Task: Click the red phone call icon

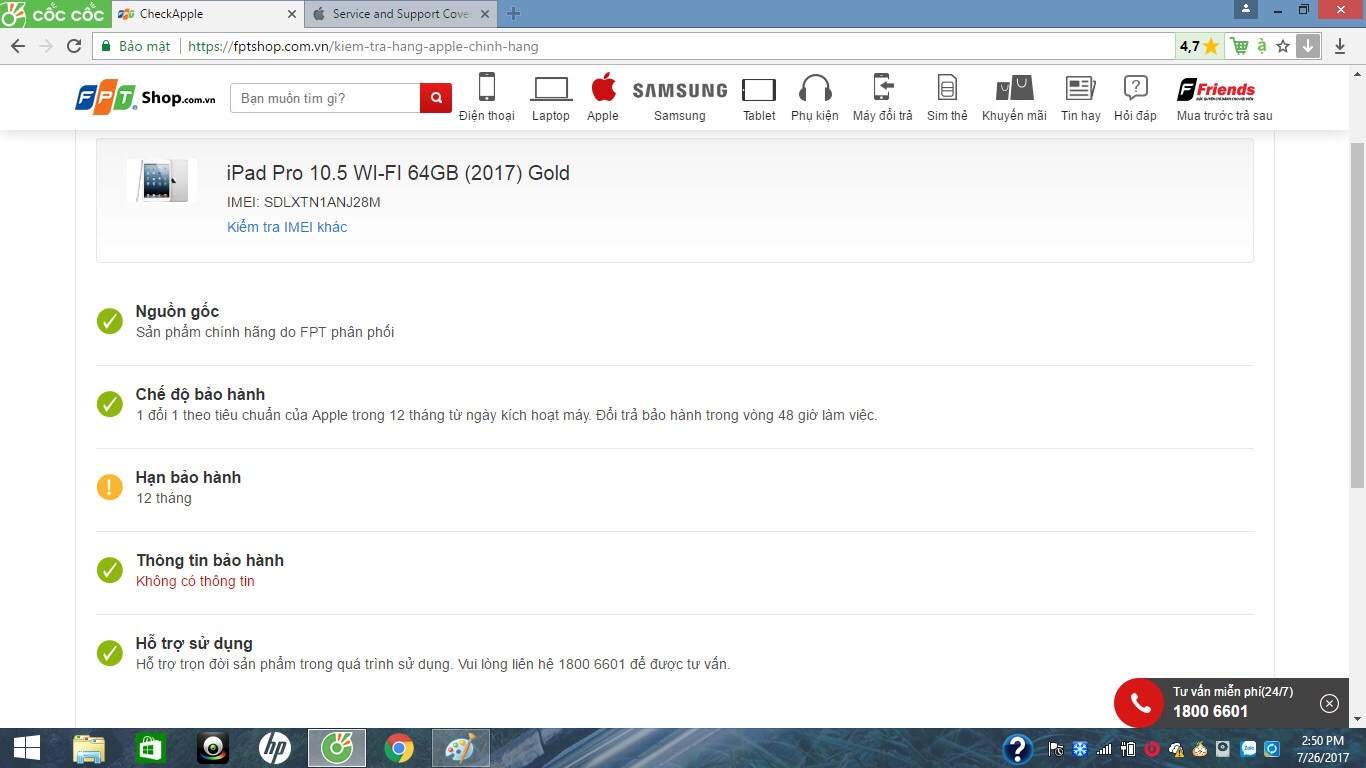Action: [1139, 703]
